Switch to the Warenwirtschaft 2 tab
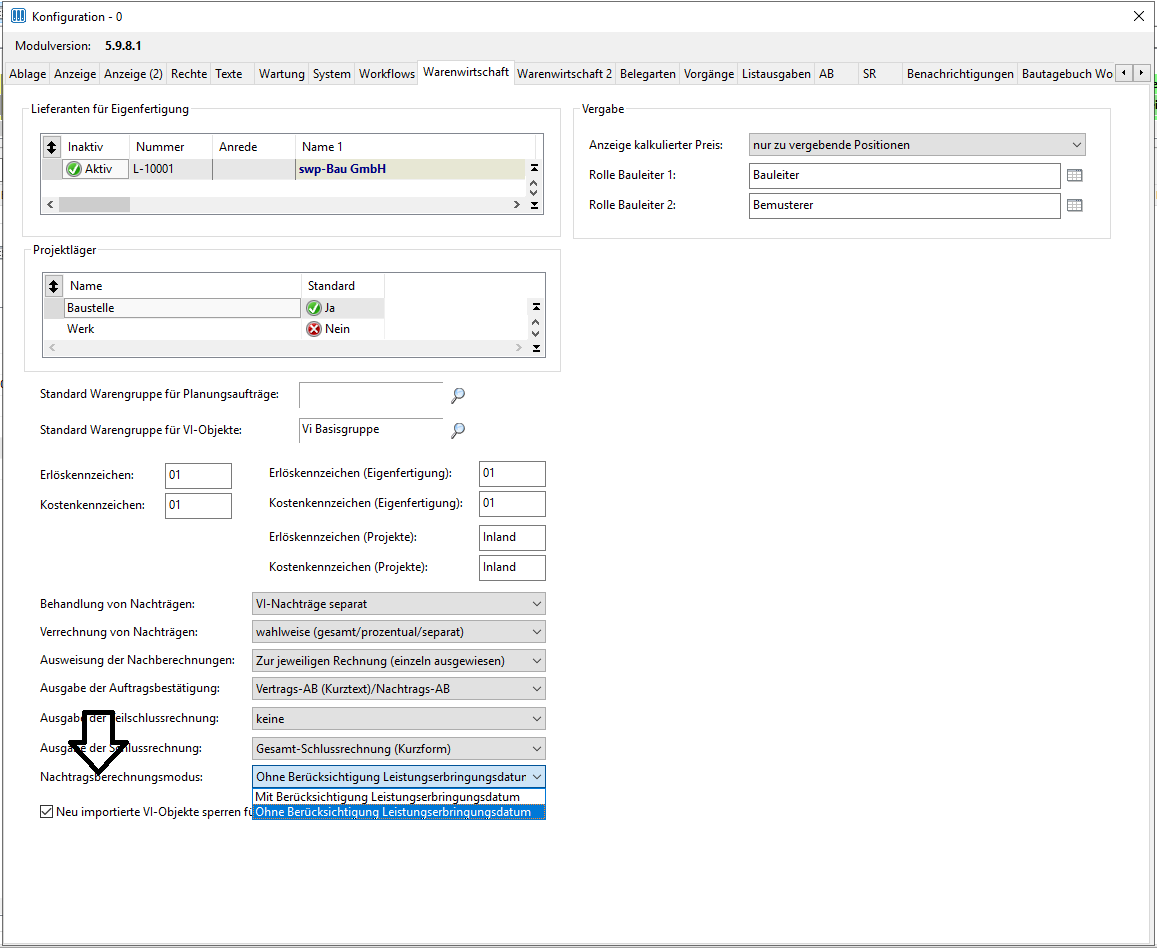 point(564,74)
